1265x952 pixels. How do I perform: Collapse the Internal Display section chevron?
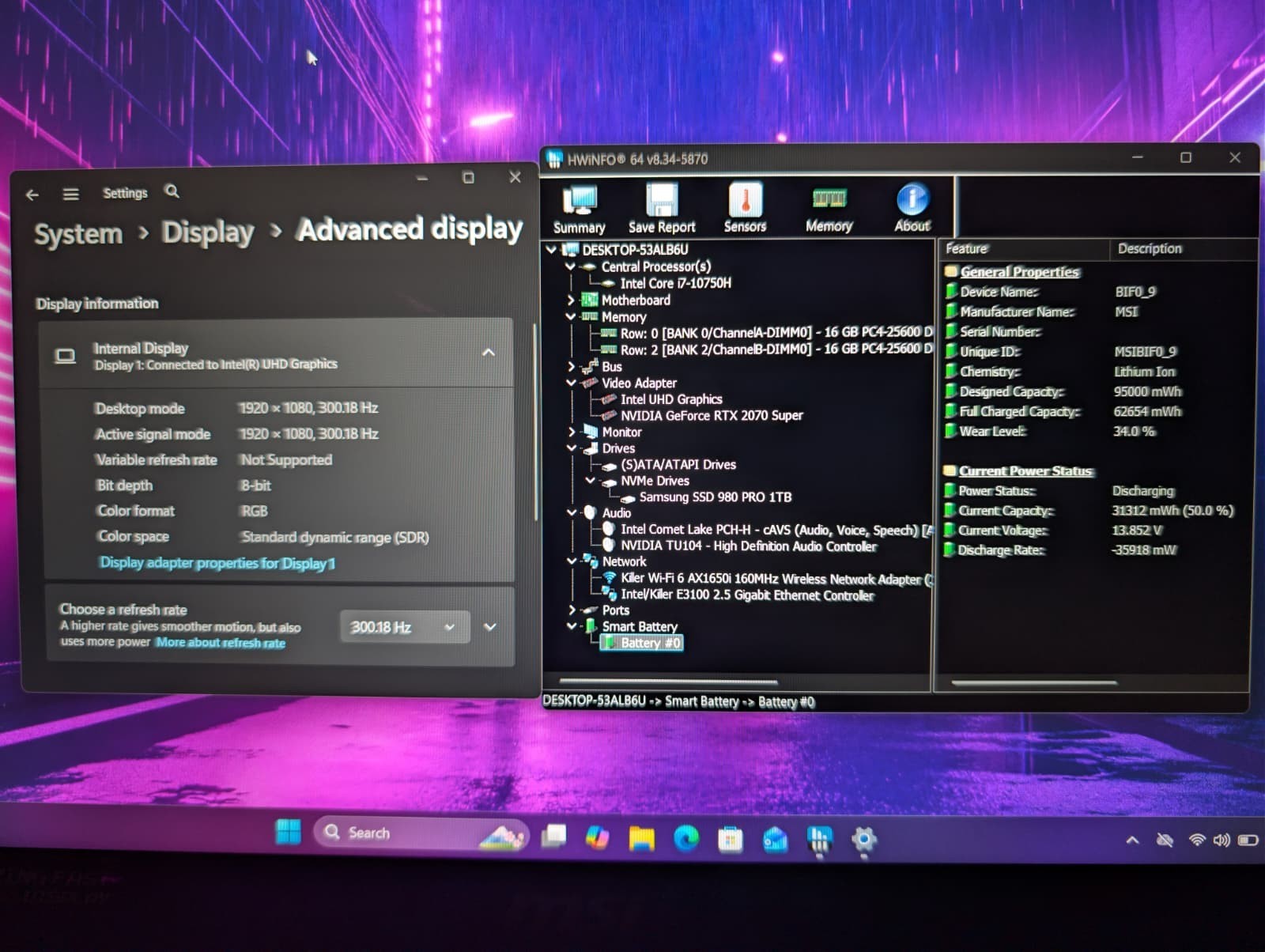click(489, 353)
